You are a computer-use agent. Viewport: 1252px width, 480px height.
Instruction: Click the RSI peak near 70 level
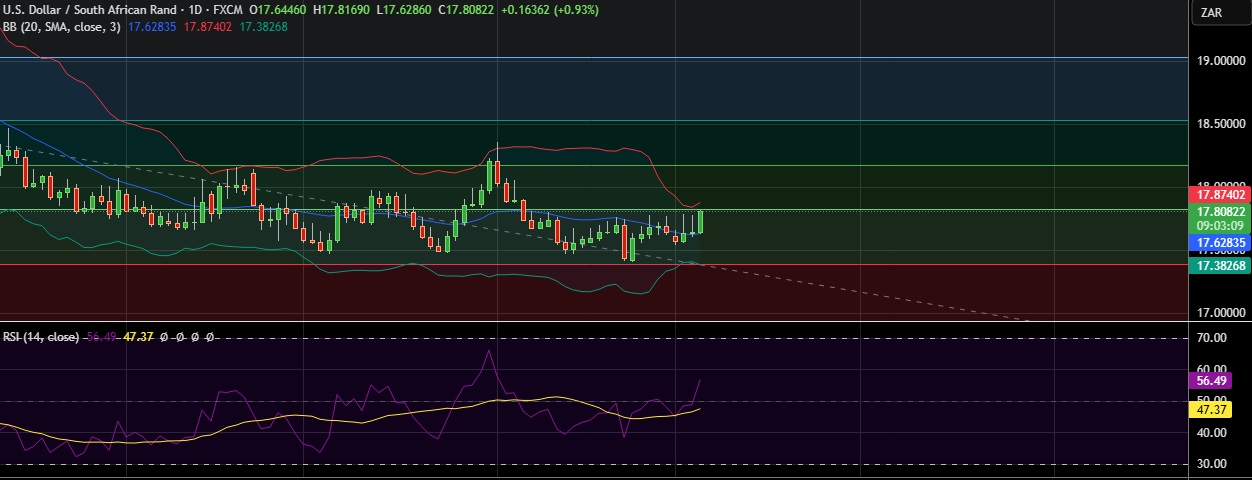[x=490, y=352]
